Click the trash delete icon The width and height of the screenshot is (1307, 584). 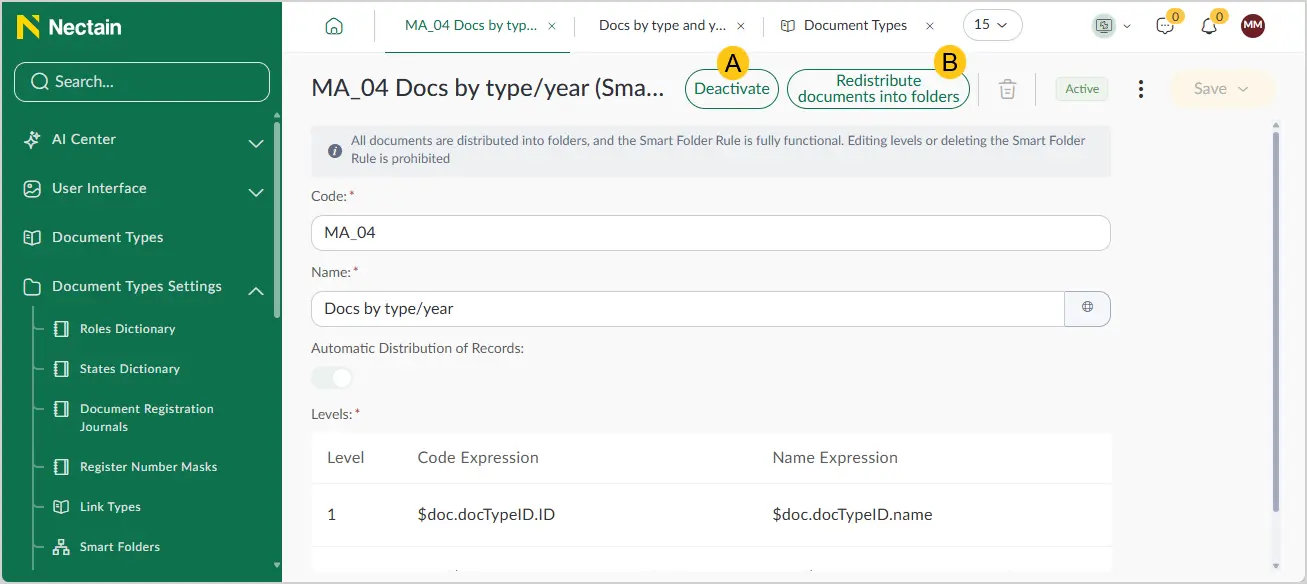click(1008, 89)
